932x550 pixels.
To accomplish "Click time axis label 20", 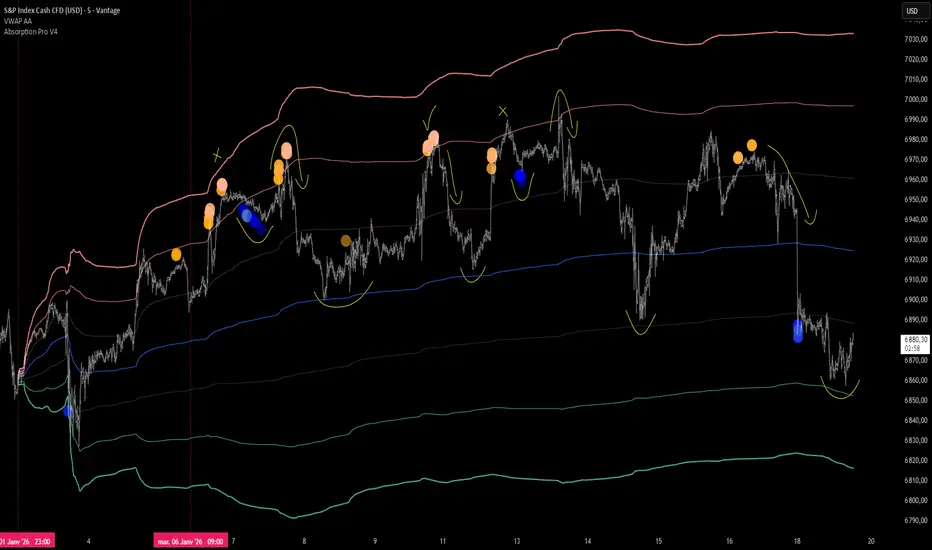I will (x=871, y=541).
